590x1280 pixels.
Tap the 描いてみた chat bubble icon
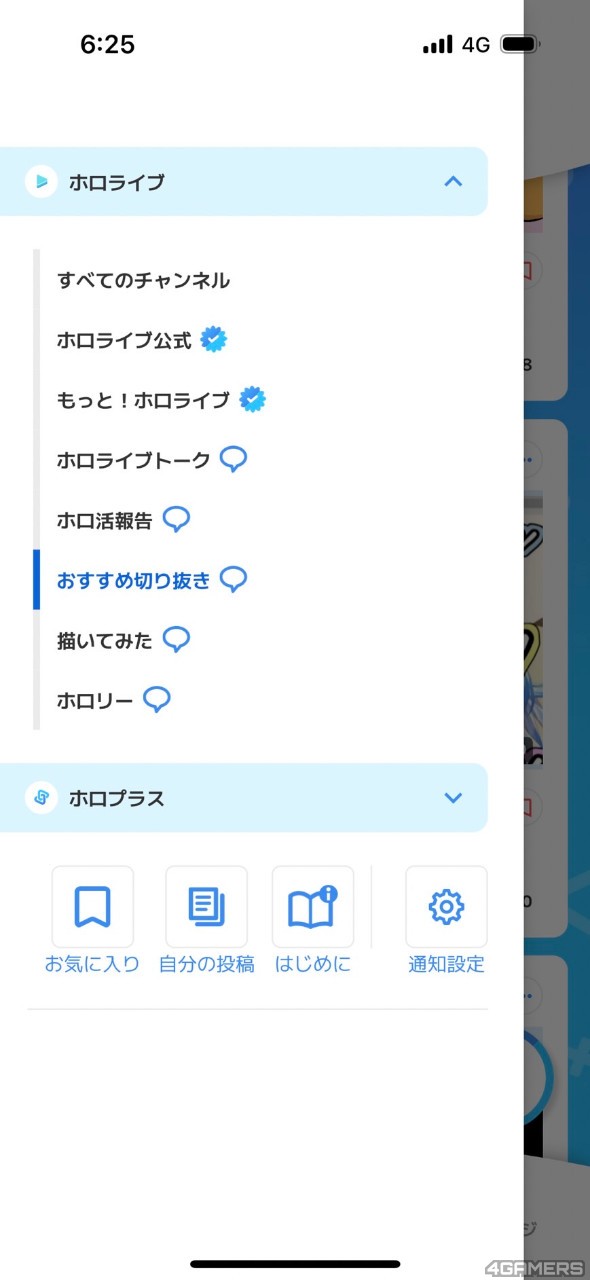click(x=177, y=640)
